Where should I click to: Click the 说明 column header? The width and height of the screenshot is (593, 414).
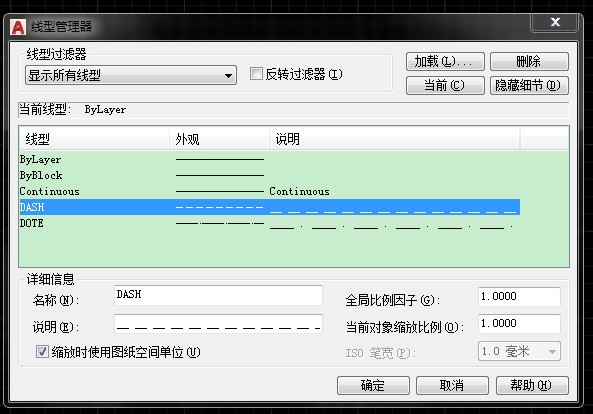pyautogui.click(x=394, y=139)
